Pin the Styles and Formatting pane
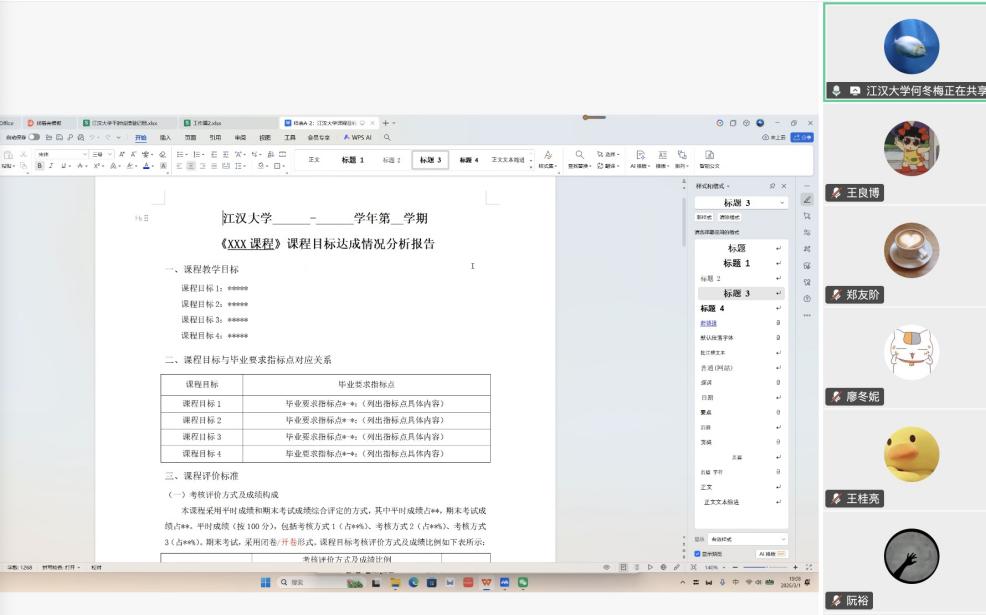The width and height of the screenshot is (986, 615). click(772, 186)
